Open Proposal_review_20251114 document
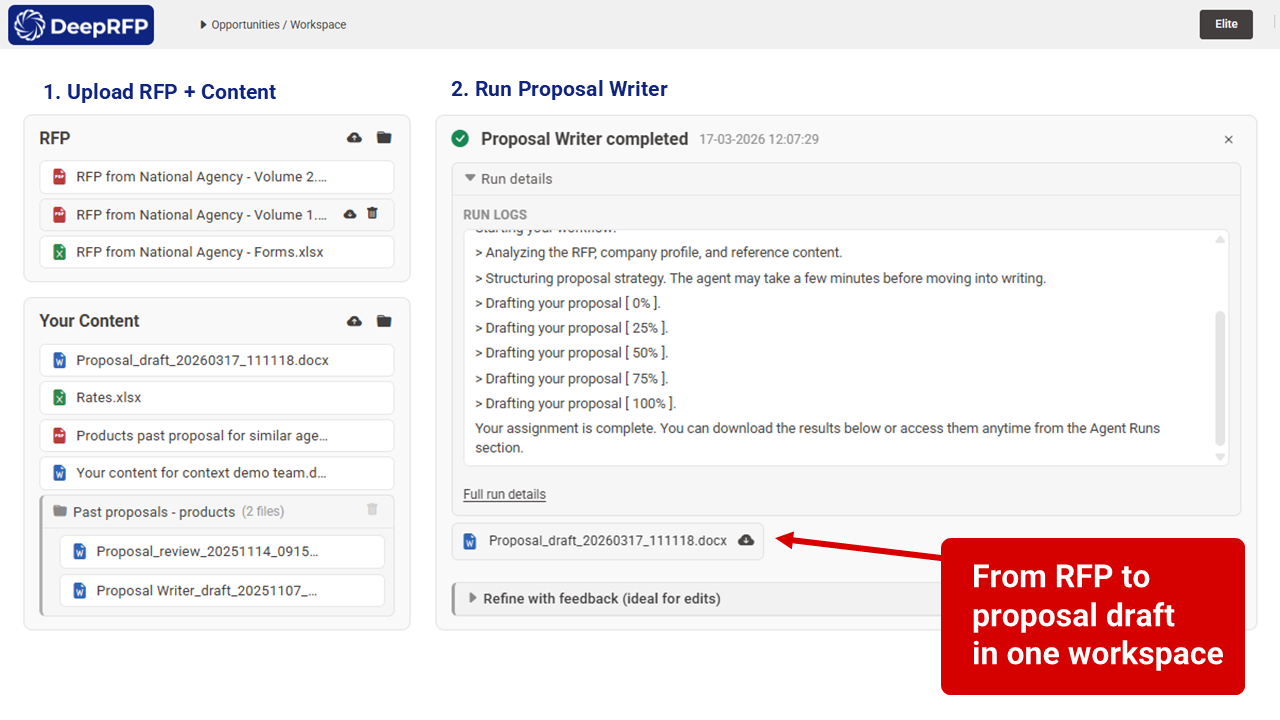Image resolution: width=1280 pixels, height=720 pixels. click(x=222, y=551)
